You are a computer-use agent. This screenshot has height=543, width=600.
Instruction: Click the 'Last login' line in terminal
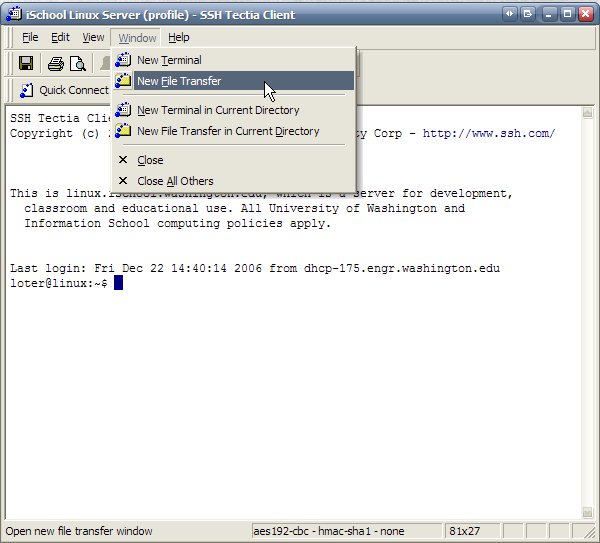pos(255,268)
